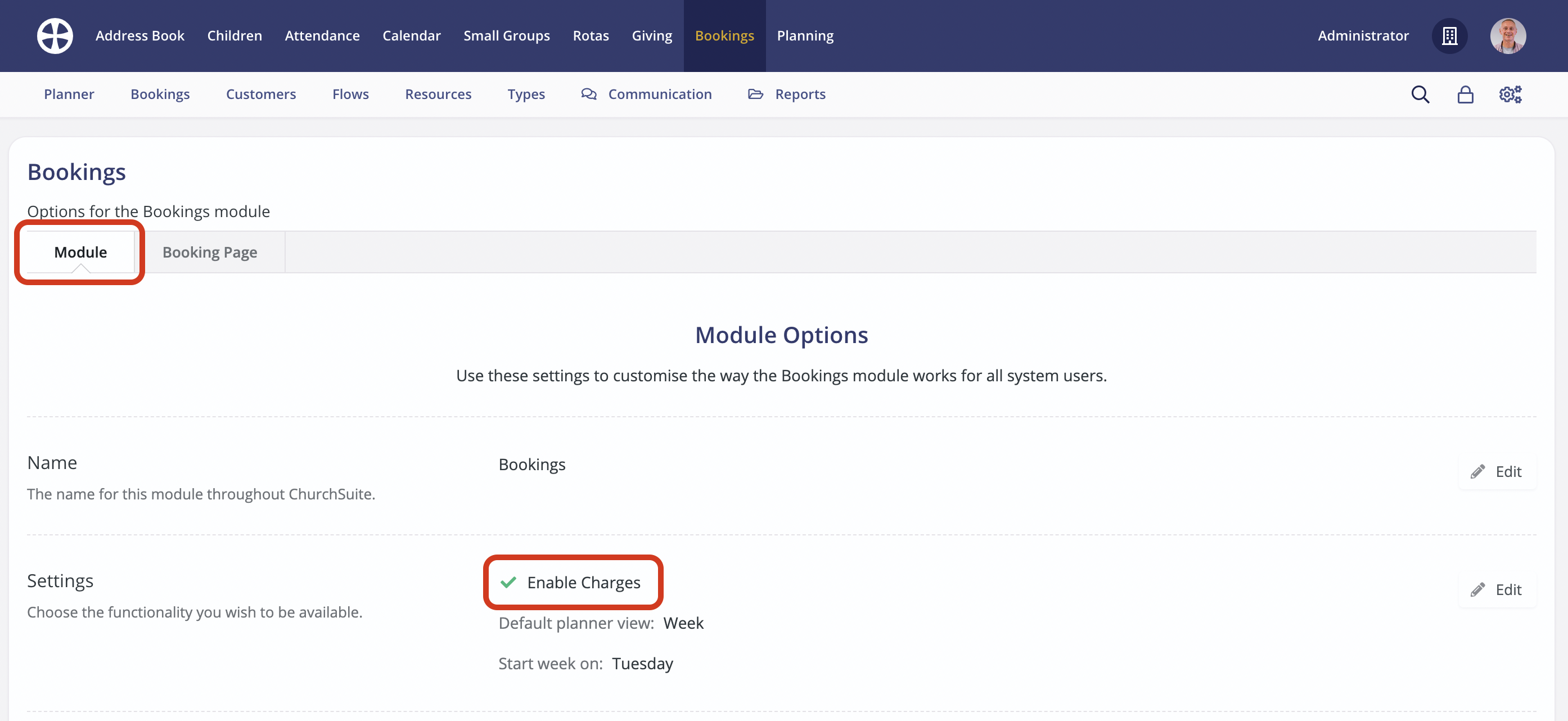Click the pencil icon beside Settings
The height and width of the screenshot is (721, 1568).
tap(1478, 589)
